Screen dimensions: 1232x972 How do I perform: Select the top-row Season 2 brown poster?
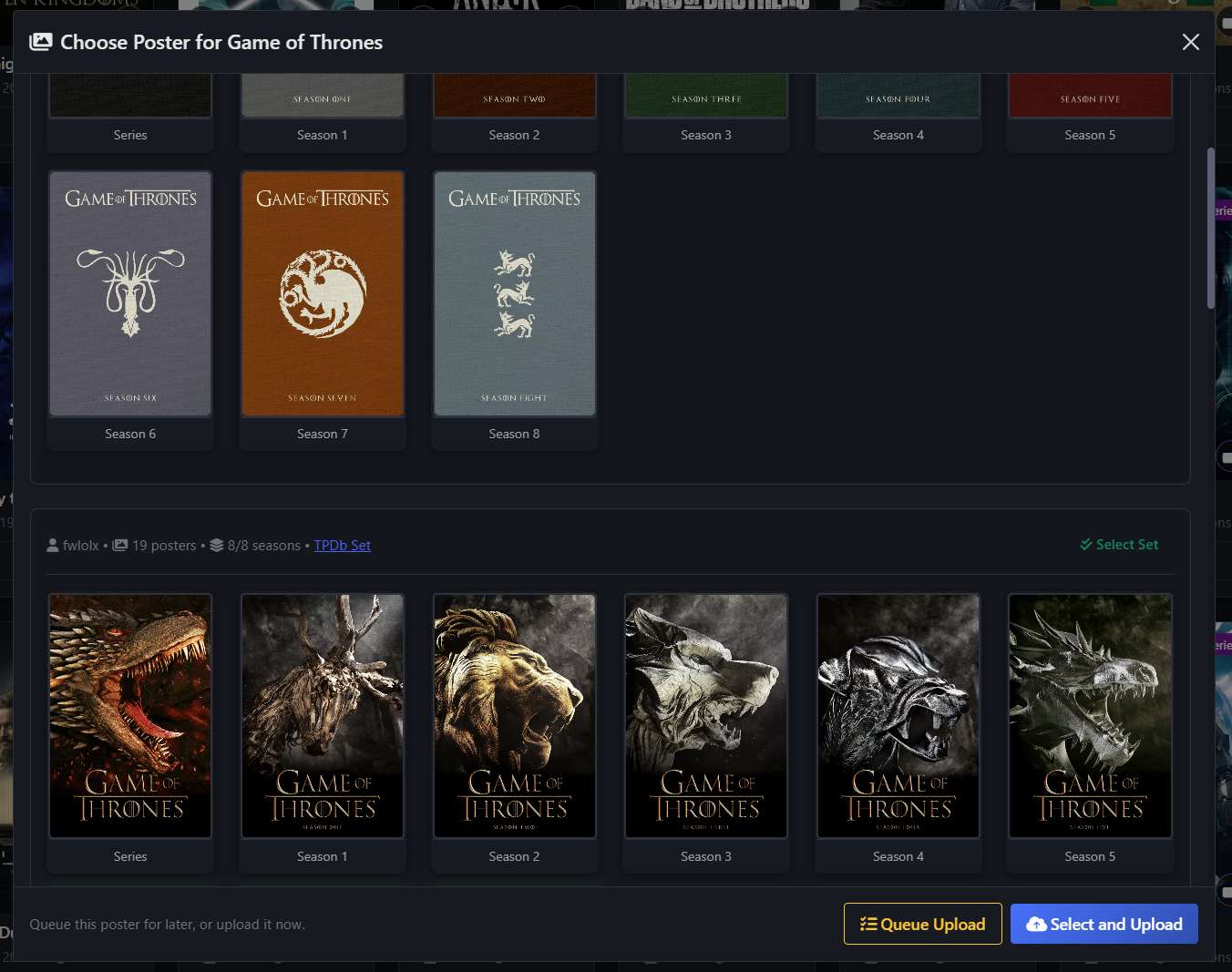tap(515, 96)
